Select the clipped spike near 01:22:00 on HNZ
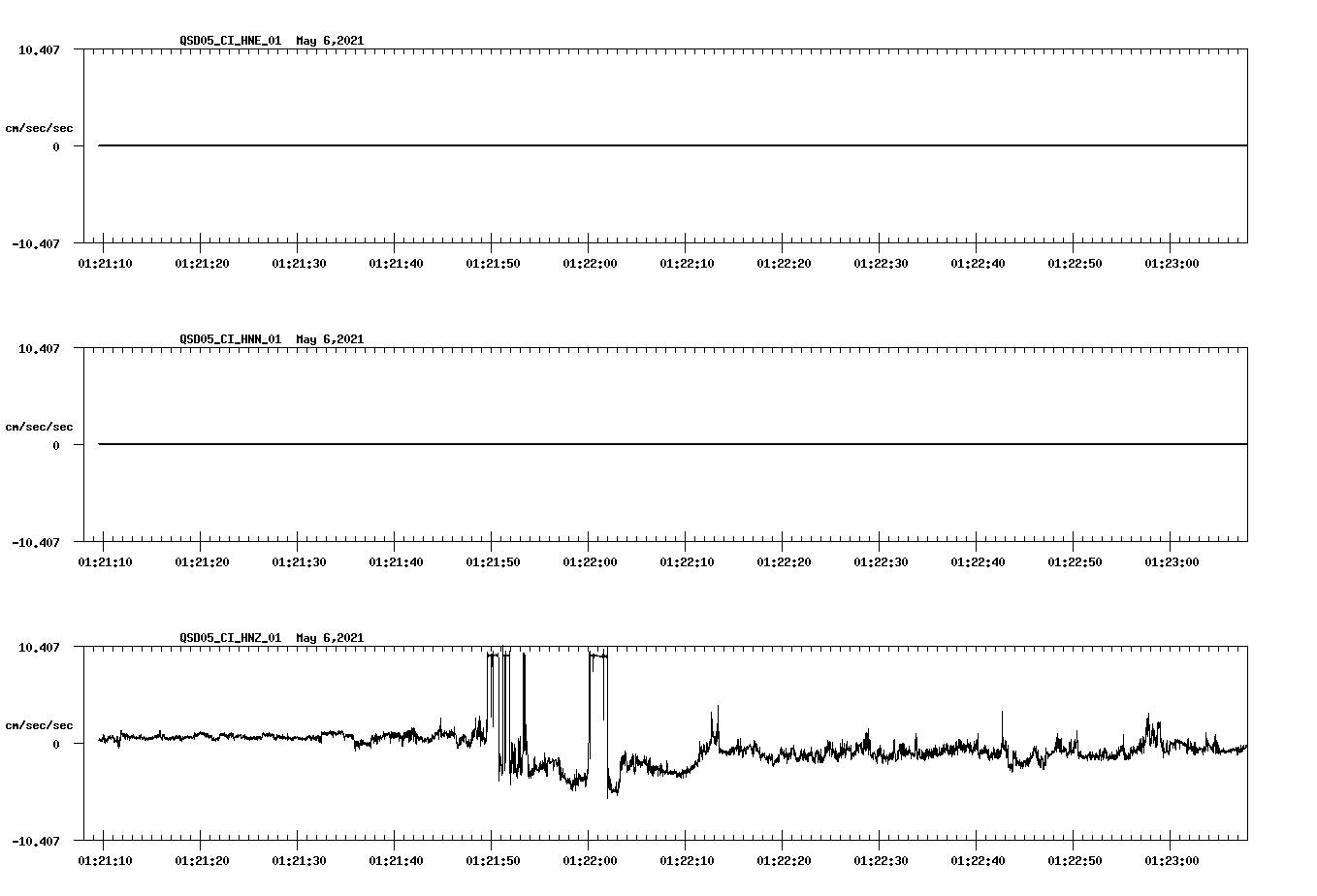1317x896 pixels. click(596, 664)
